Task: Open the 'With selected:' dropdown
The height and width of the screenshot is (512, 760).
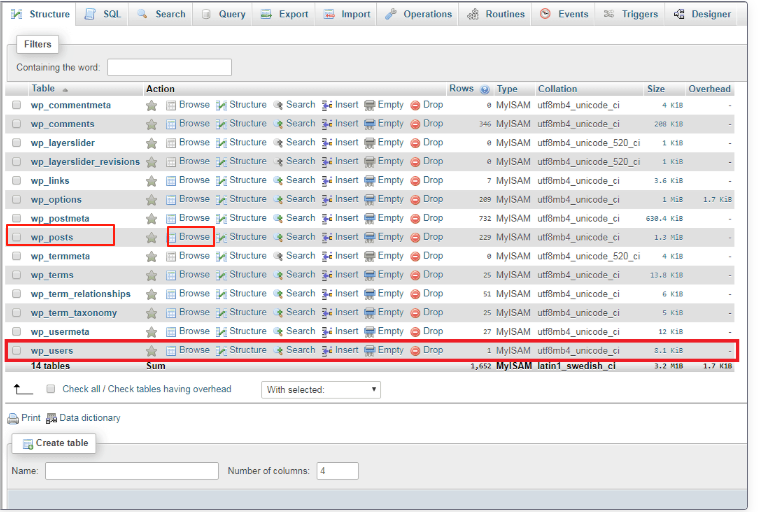Action: point(321,389)
